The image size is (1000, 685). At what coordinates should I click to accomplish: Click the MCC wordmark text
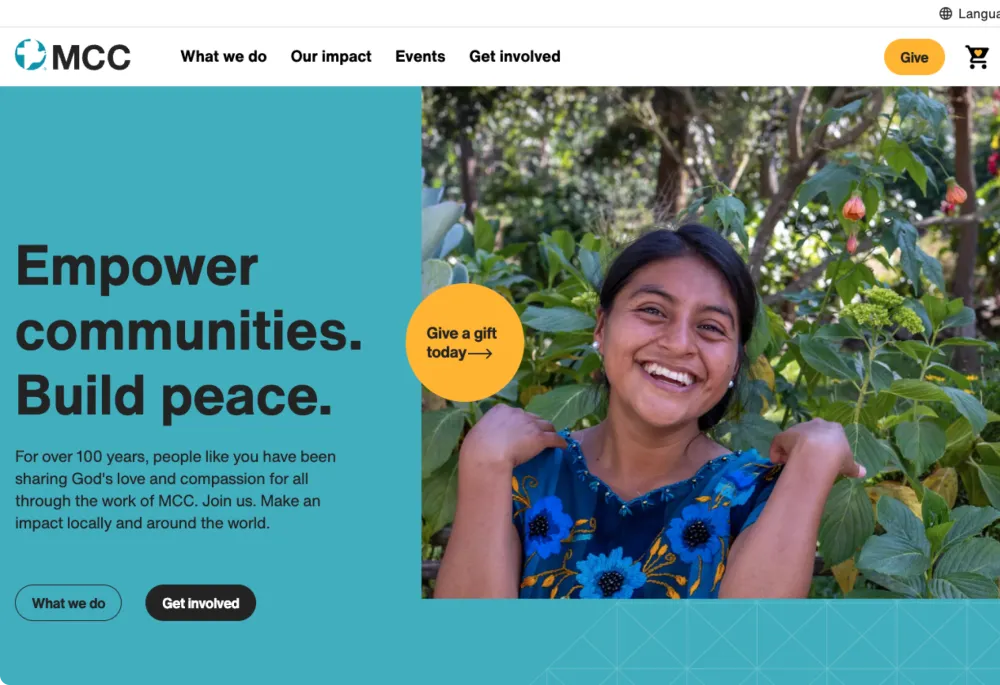pyautogui.click(x=91, y=57)
